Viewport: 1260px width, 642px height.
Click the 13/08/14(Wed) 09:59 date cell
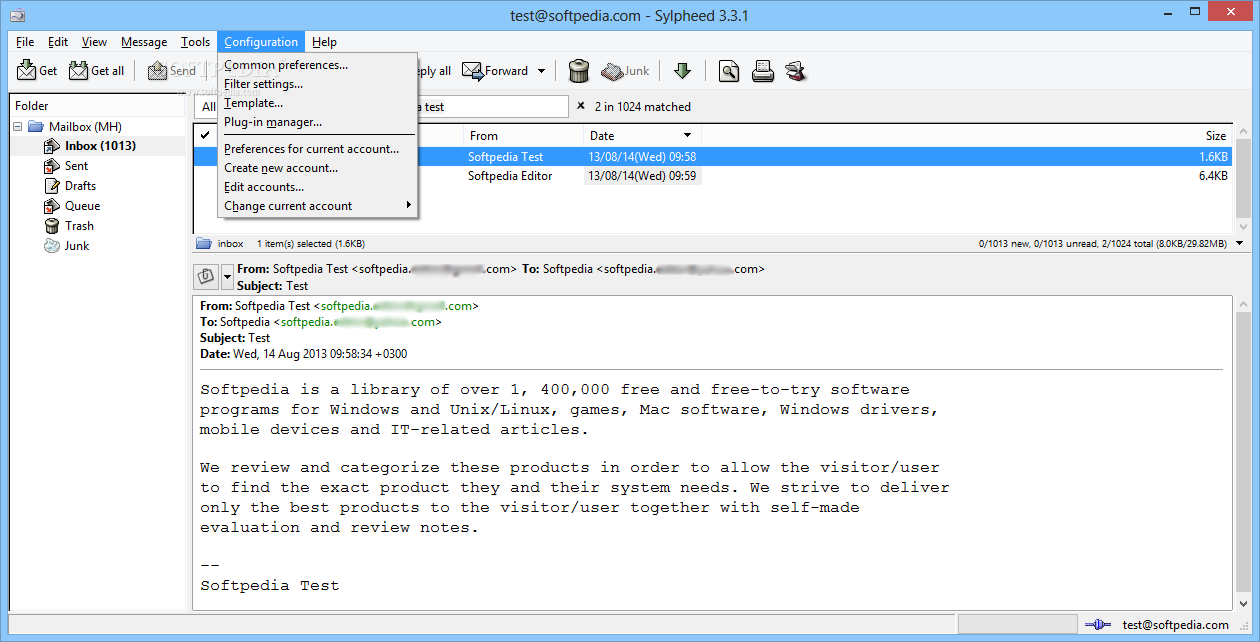(642, 176)
